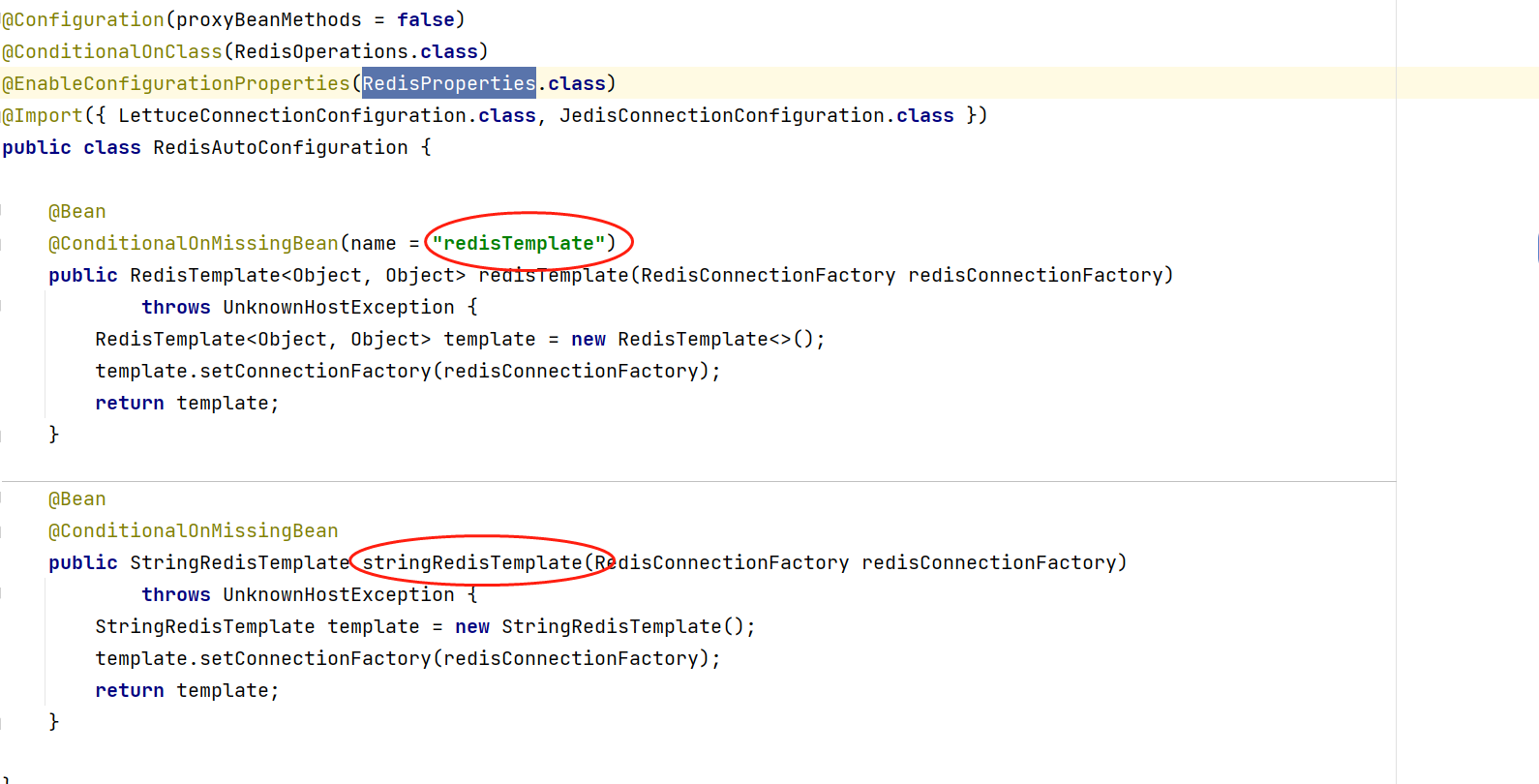Click the first @Bean annotation

click(x=77, y=211)
